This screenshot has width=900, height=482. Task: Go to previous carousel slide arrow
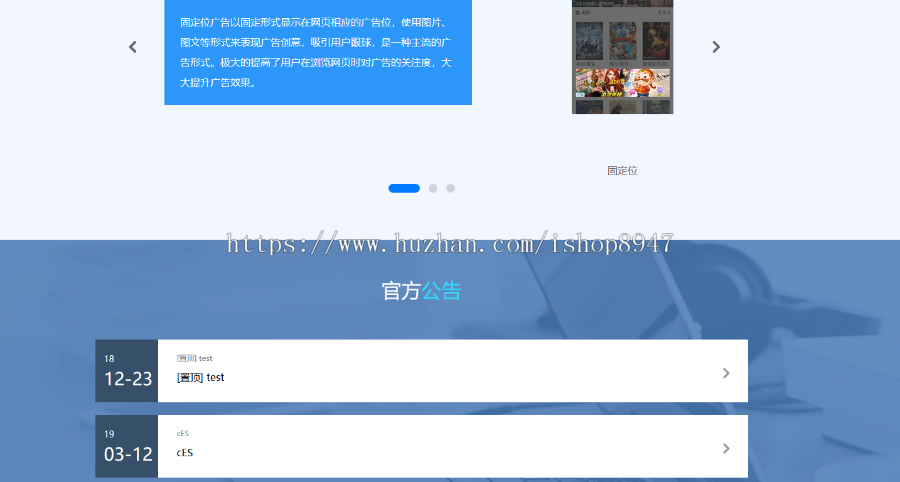pyautogui.click(x=133, y=47)
